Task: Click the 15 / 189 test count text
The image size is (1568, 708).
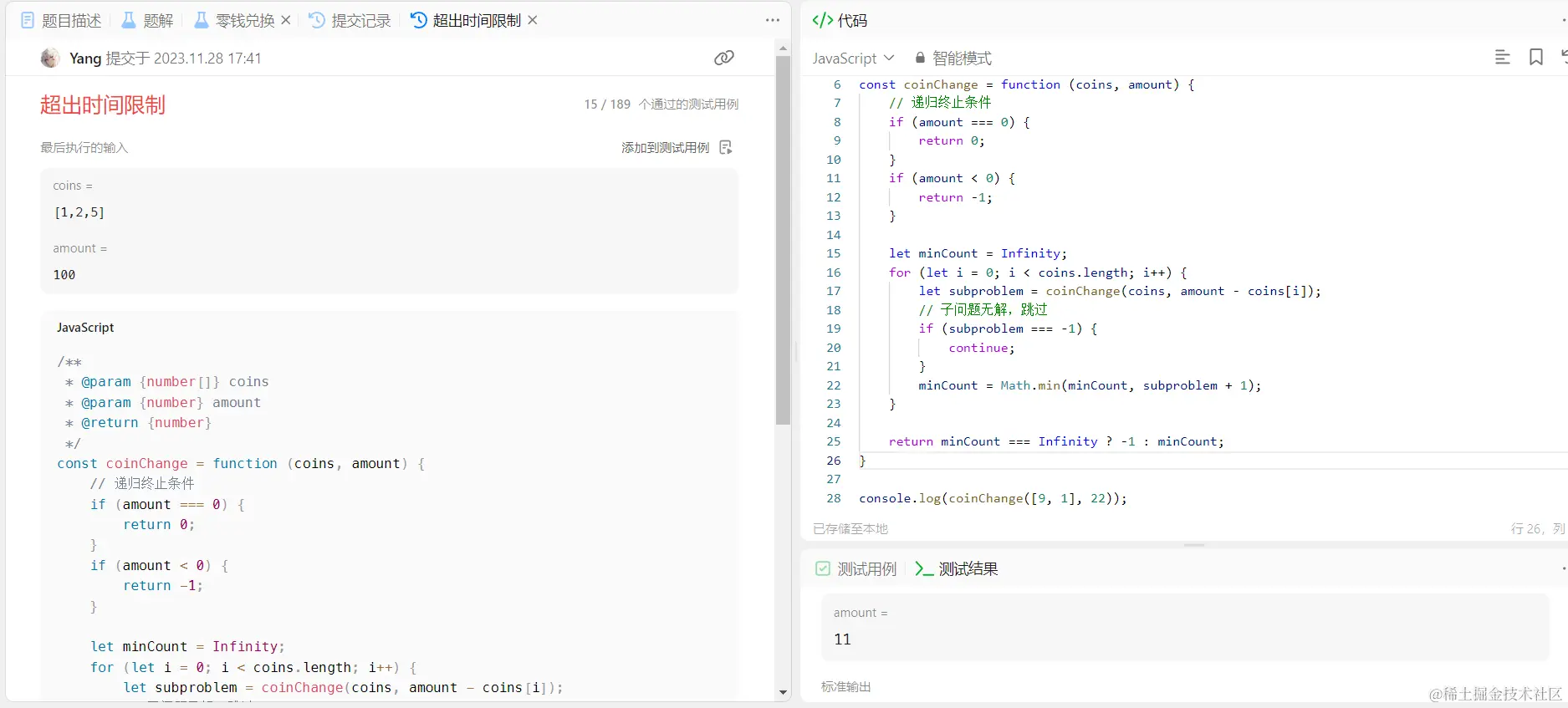Action: click(x=607, y=104)
